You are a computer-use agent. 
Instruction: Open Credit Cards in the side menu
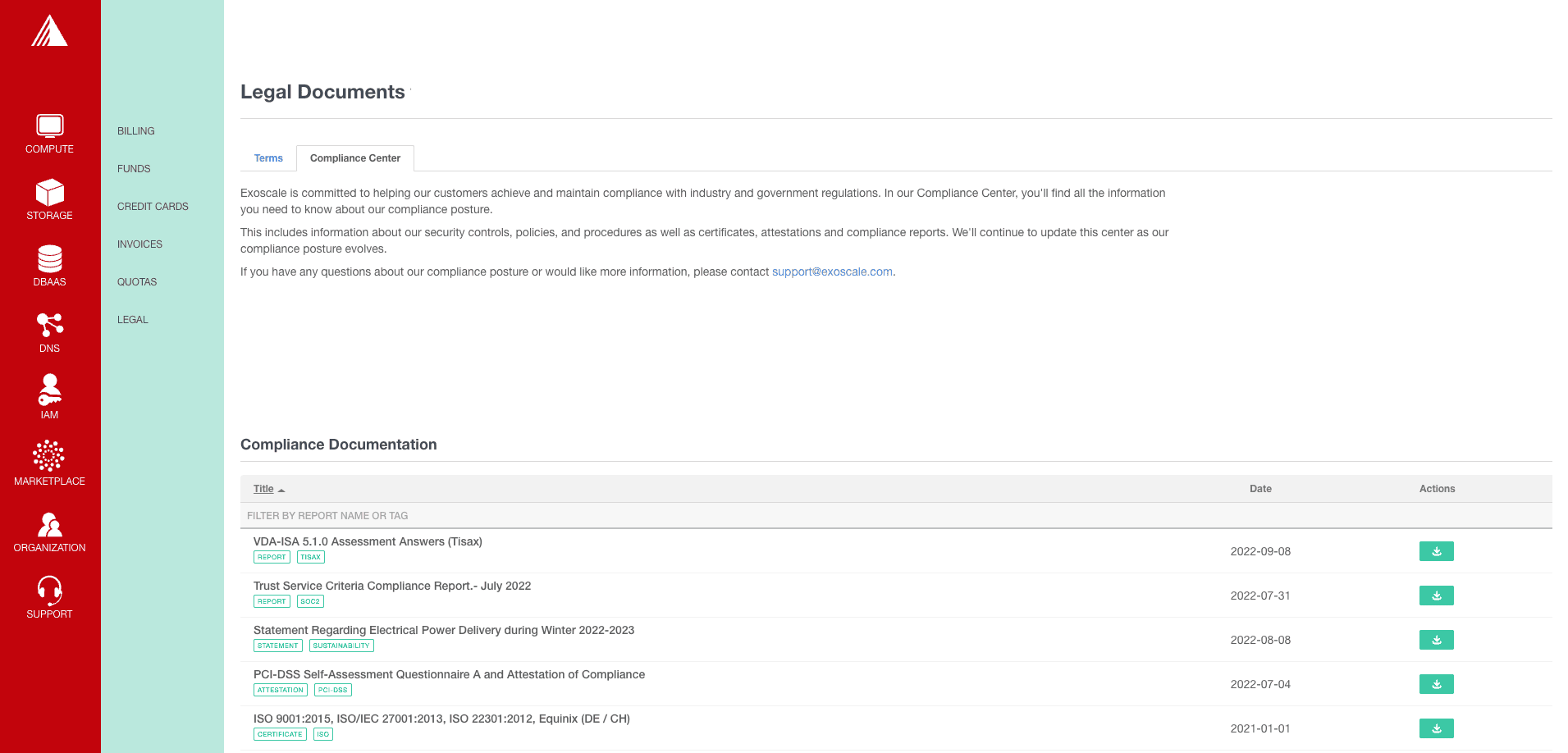(153, 207)
